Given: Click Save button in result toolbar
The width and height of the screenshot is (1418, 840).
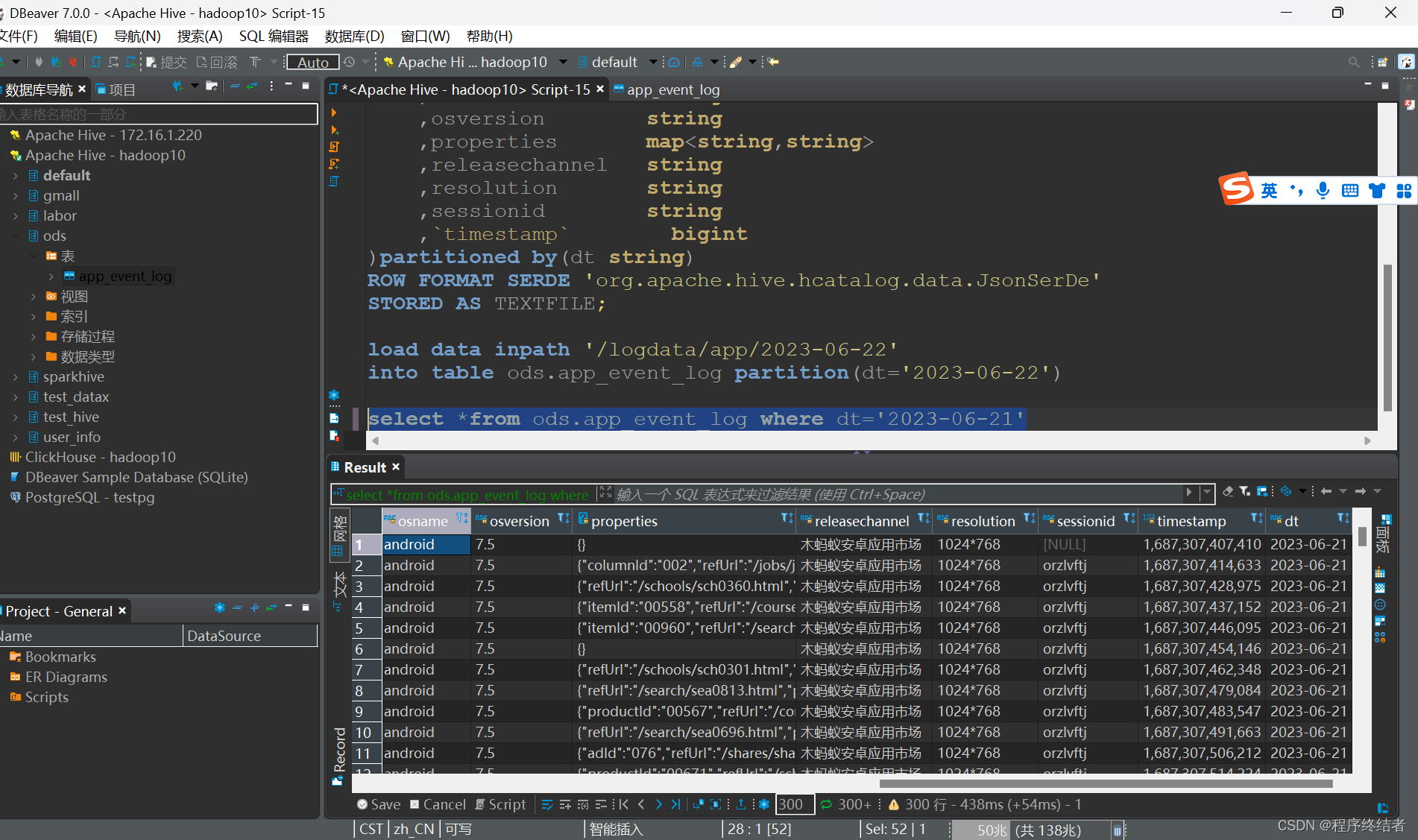Looking at the screenshot, I should (379, 804).
